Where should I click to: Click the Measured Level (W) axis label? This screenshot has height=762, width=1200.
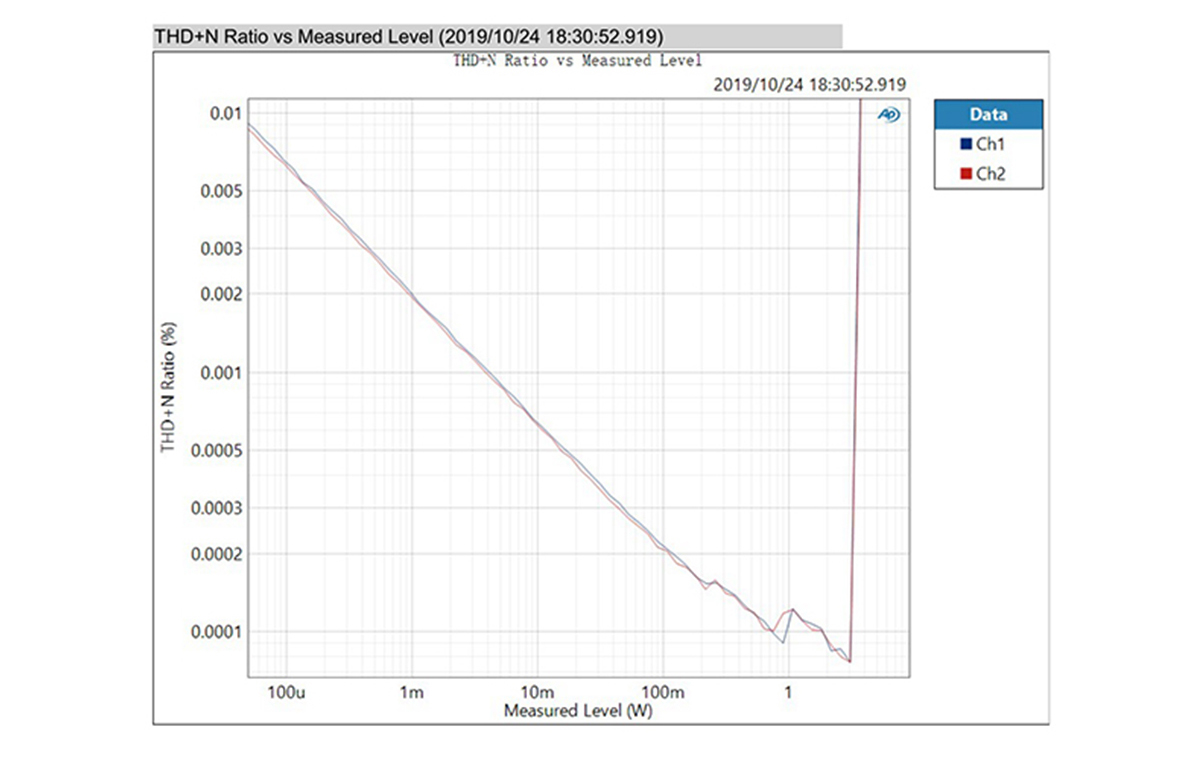click(577, 711)
